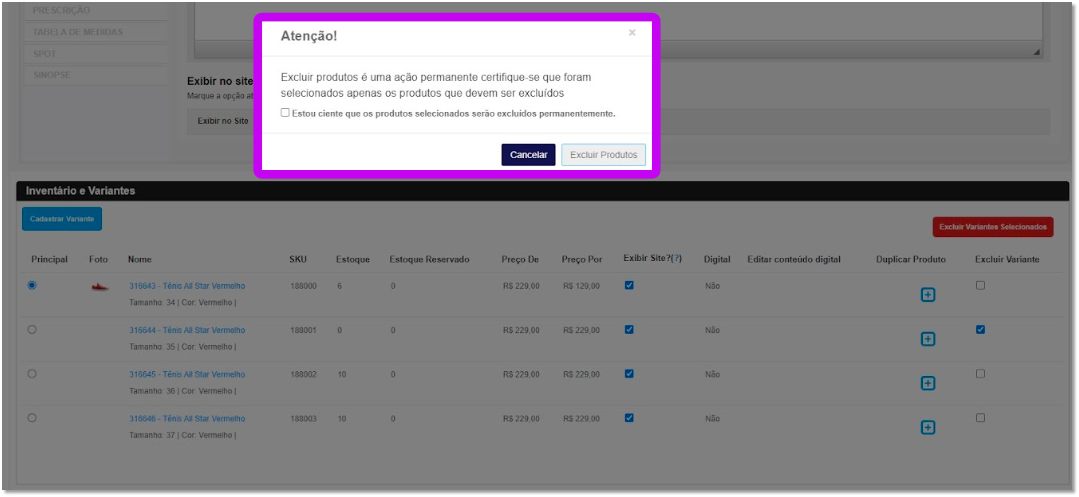Viewport: 1079px width, 497px height.
Task: Select Principal radio for SKU 188003
Action: coord(32,418)
